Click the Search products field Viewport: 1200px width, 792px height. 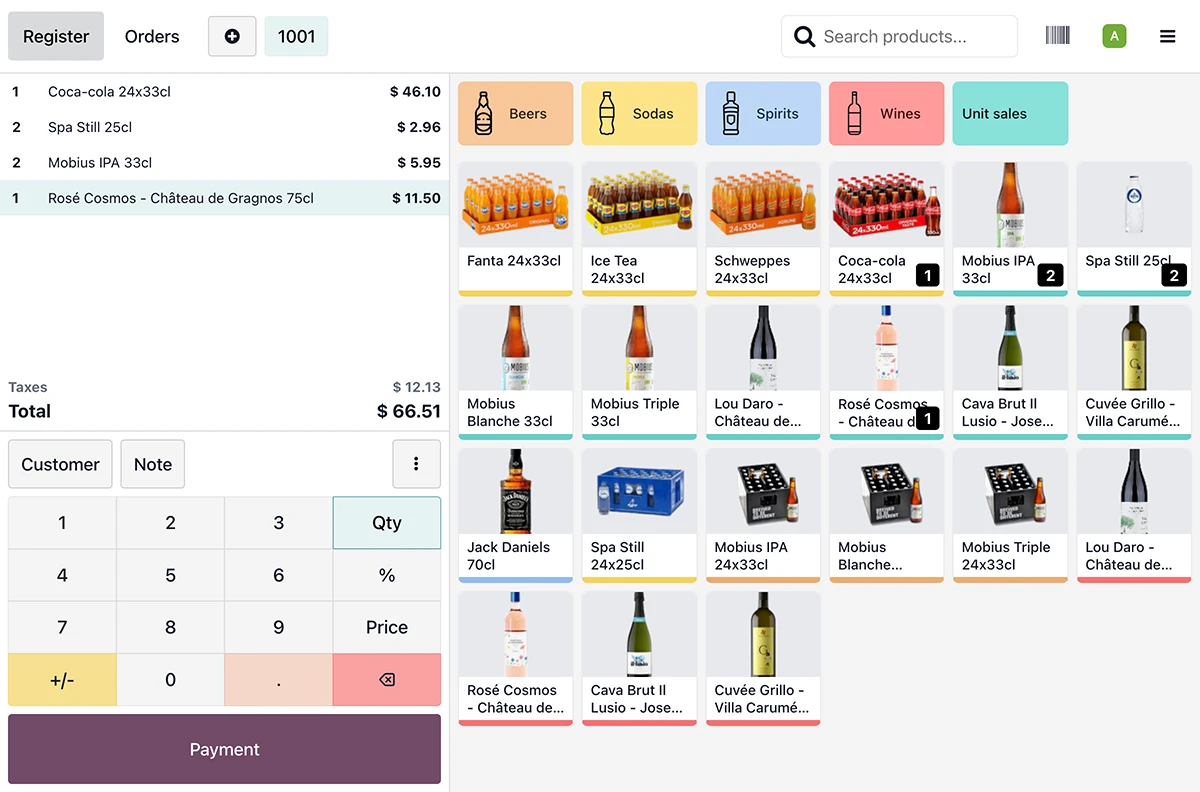pos(898,37)
